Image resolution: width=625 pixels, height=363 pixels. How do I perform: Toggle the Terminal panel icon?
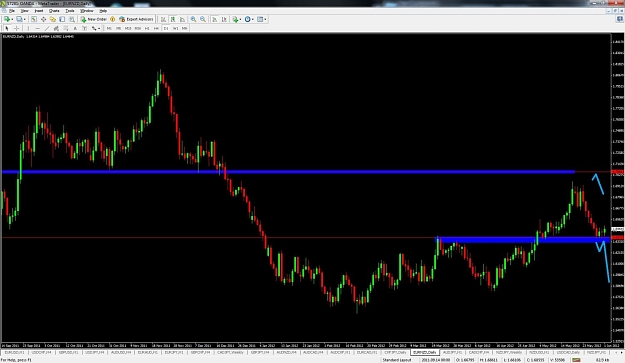point(62,19)
